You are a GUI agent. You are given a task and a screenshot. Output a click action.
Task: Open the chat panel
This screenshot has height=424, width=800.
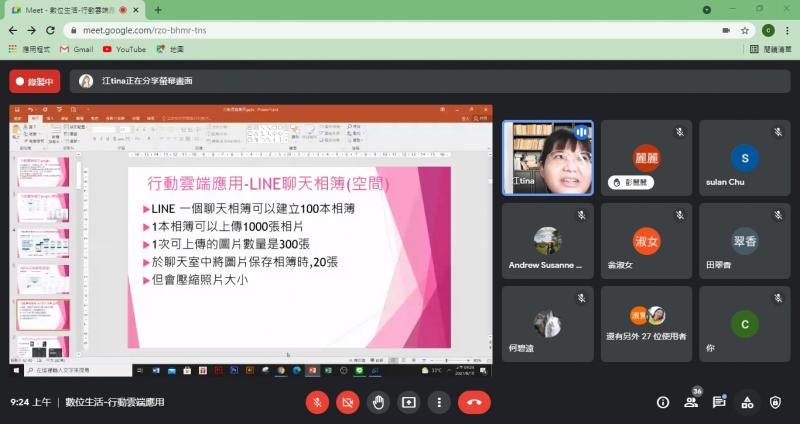719,402
